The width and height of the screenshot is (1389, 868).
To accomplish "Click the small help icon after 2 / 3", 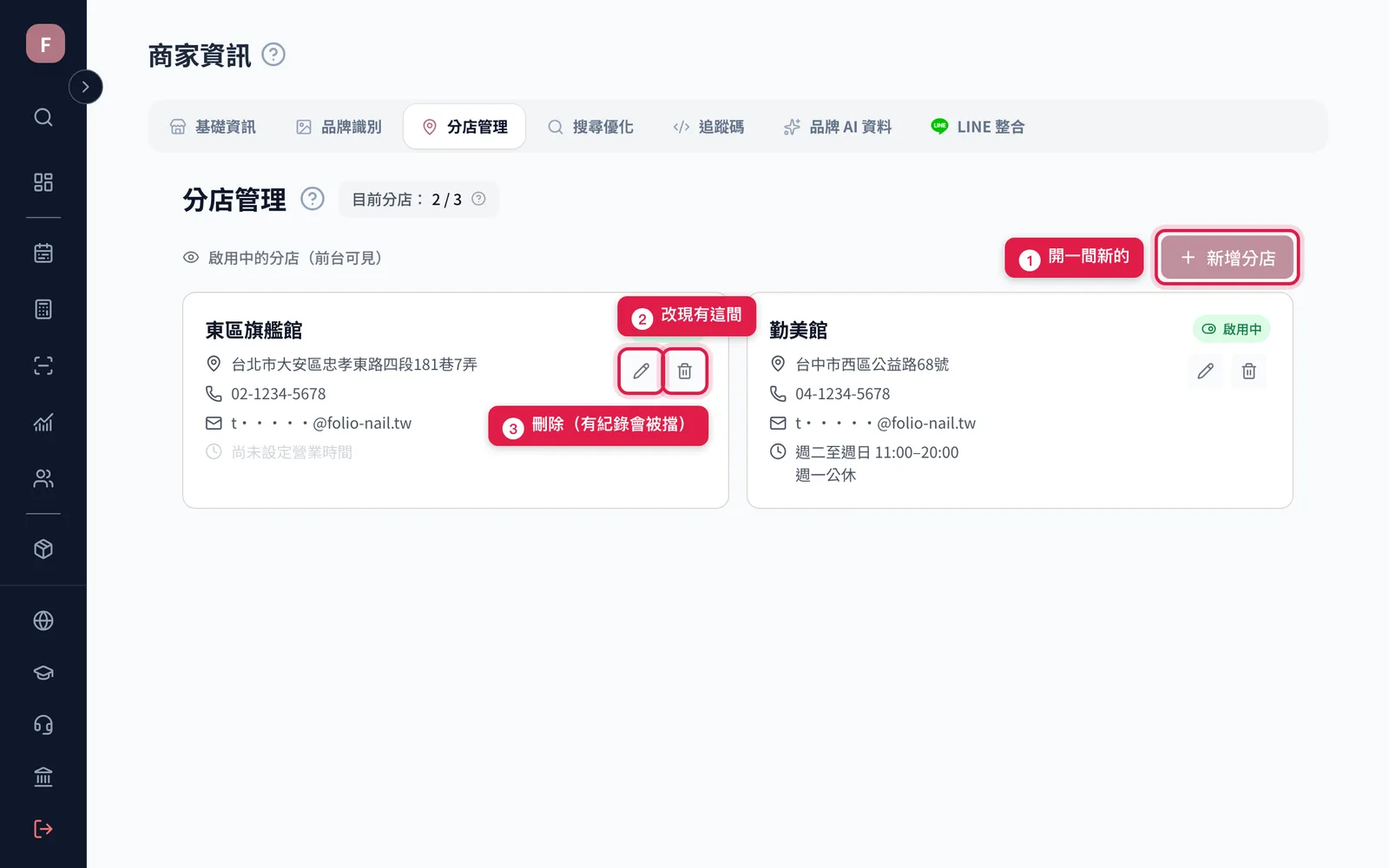I will [478, 199].
